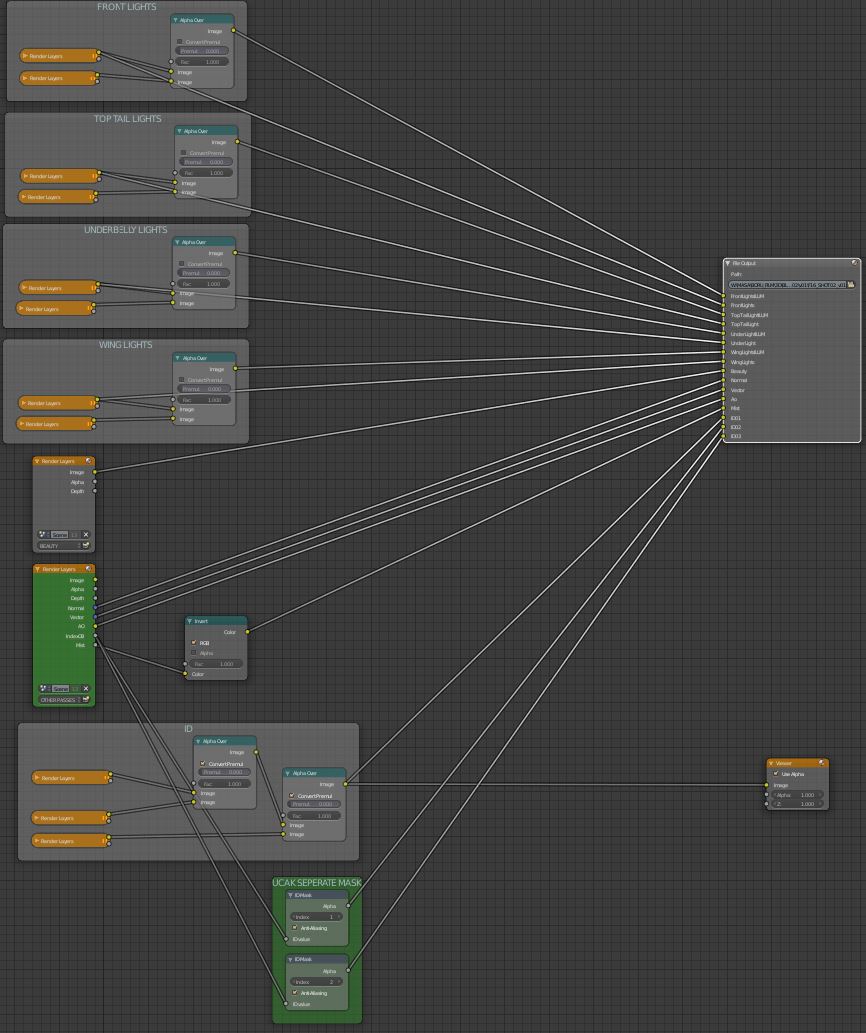Unlink scene with X on OTHER PASSES node
Viewport: 866px width, 1033px height.
[x=86, y=688]
